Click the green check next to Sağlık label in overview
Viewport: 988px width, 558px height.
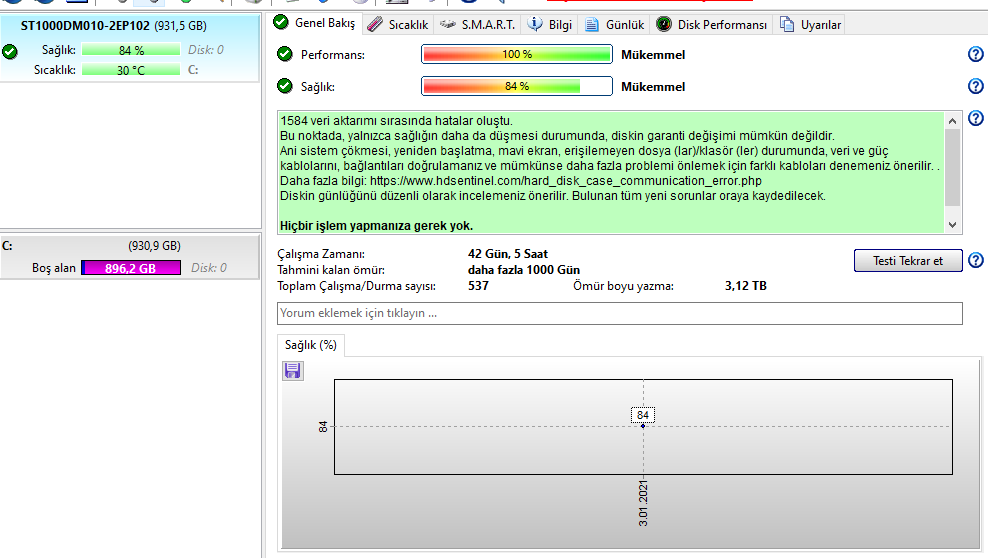click(285, 86)
